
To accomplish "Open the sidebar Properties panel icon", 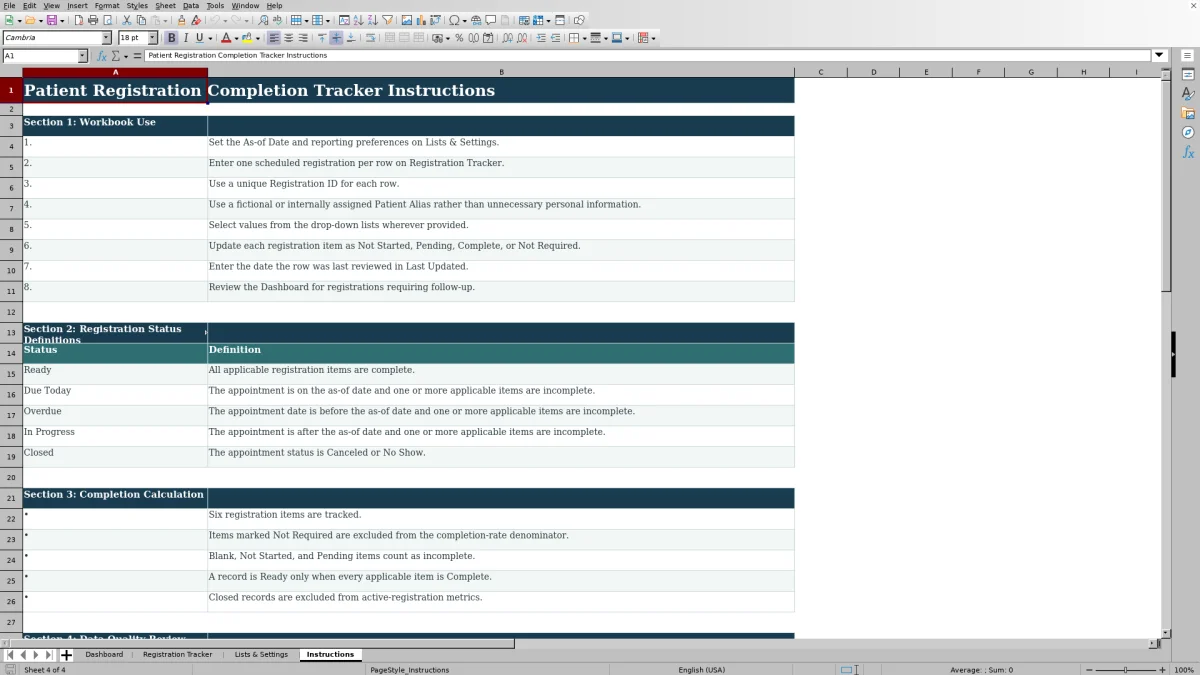I will coord(1188,75).
